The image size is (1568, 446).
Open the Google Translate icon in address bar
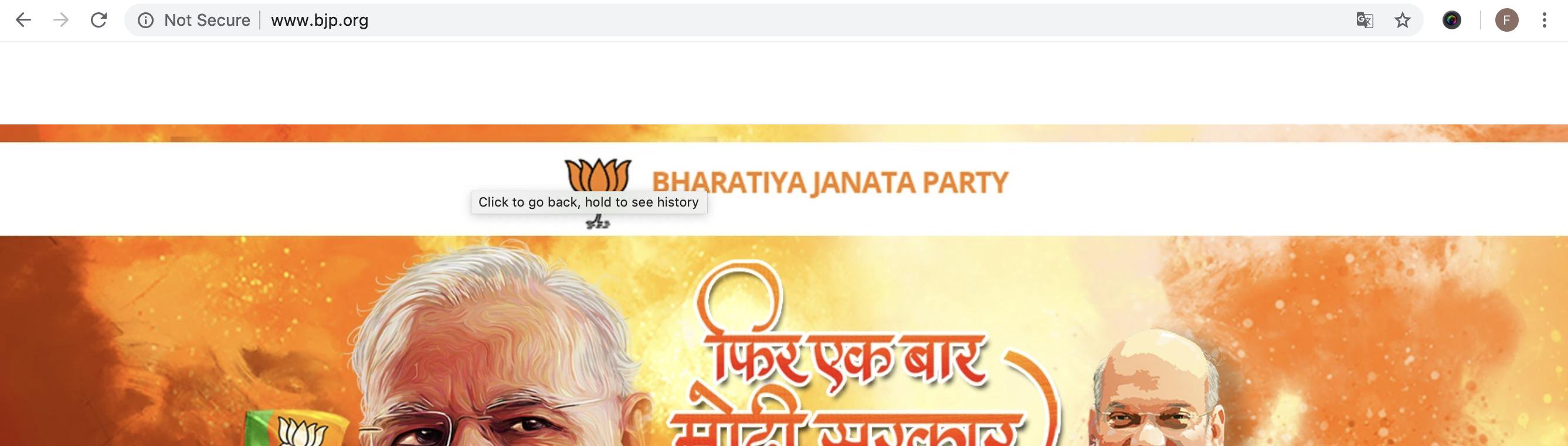(x=1365, y=21)
